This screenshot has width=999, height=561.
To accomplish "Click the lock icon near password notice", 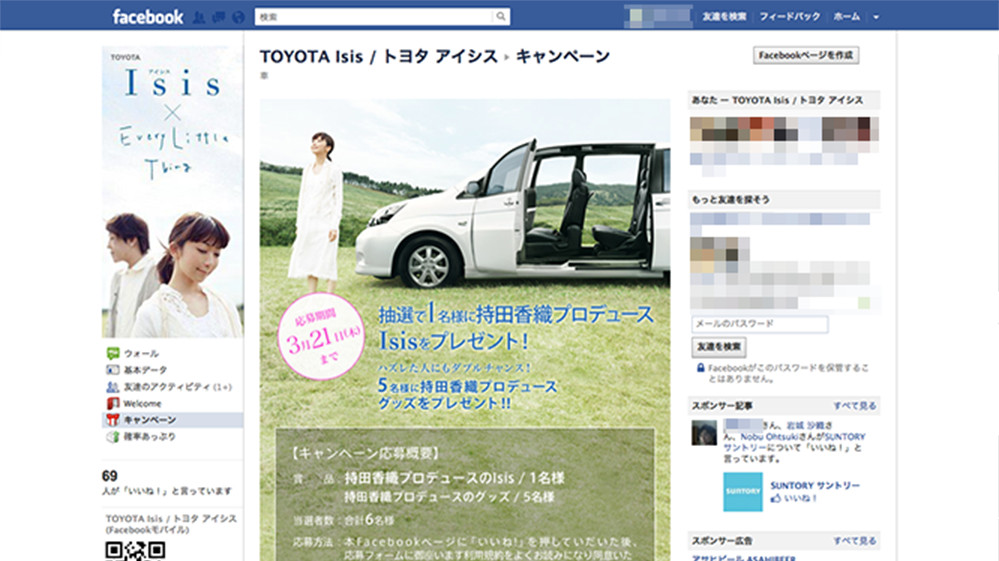I will pyautogui.click(x=700, y=367).
